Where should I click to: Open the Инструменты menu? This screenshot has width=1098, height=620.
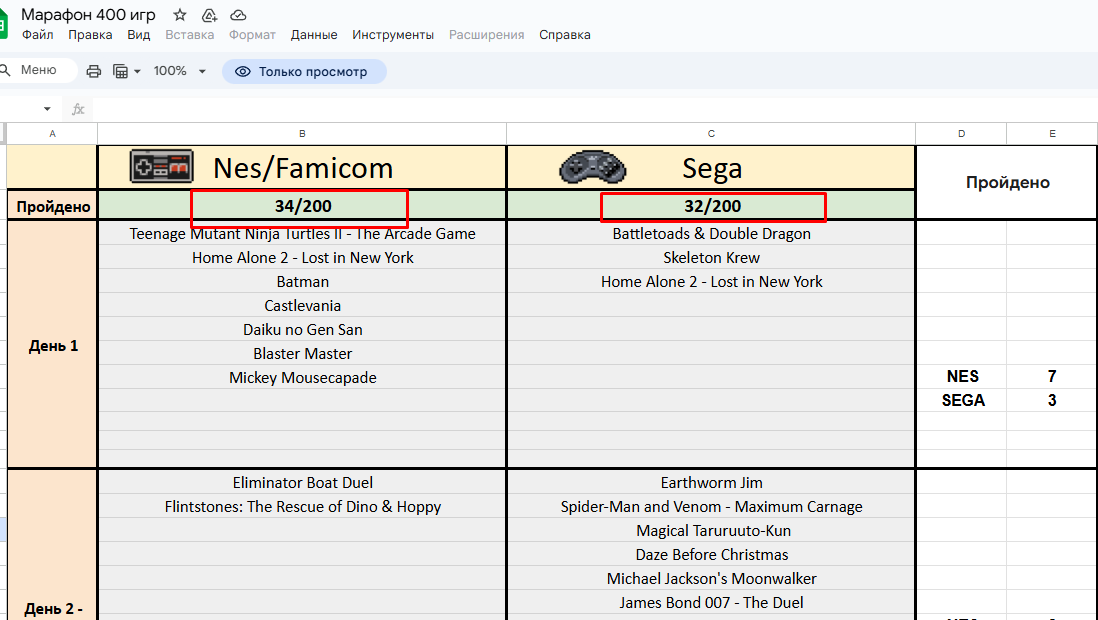[393, 35]
